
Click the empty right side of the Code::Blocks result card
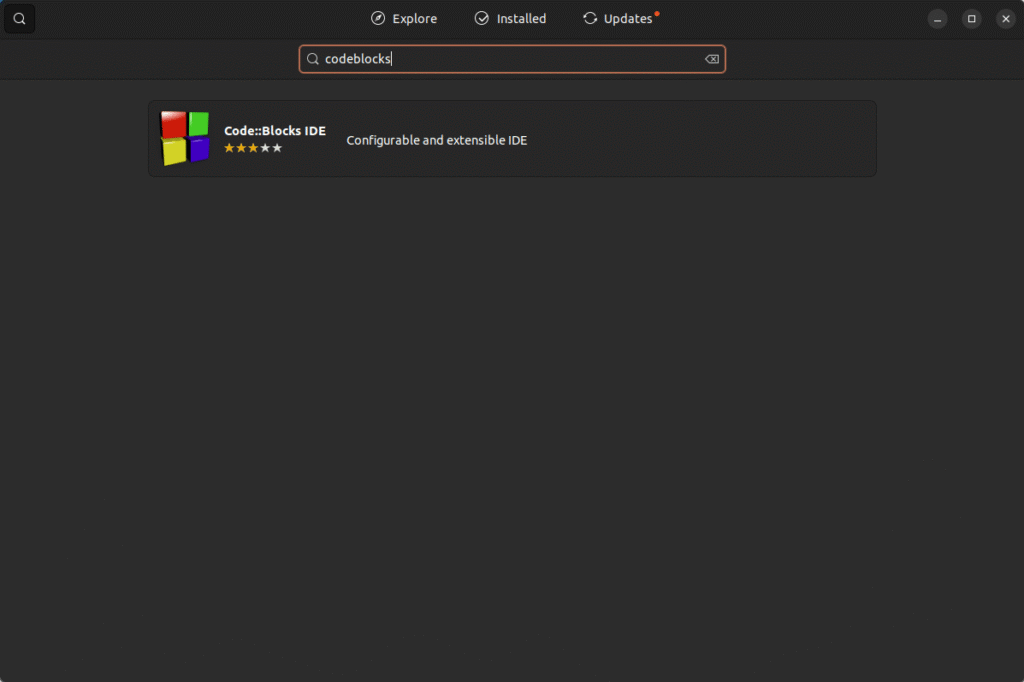750,139
